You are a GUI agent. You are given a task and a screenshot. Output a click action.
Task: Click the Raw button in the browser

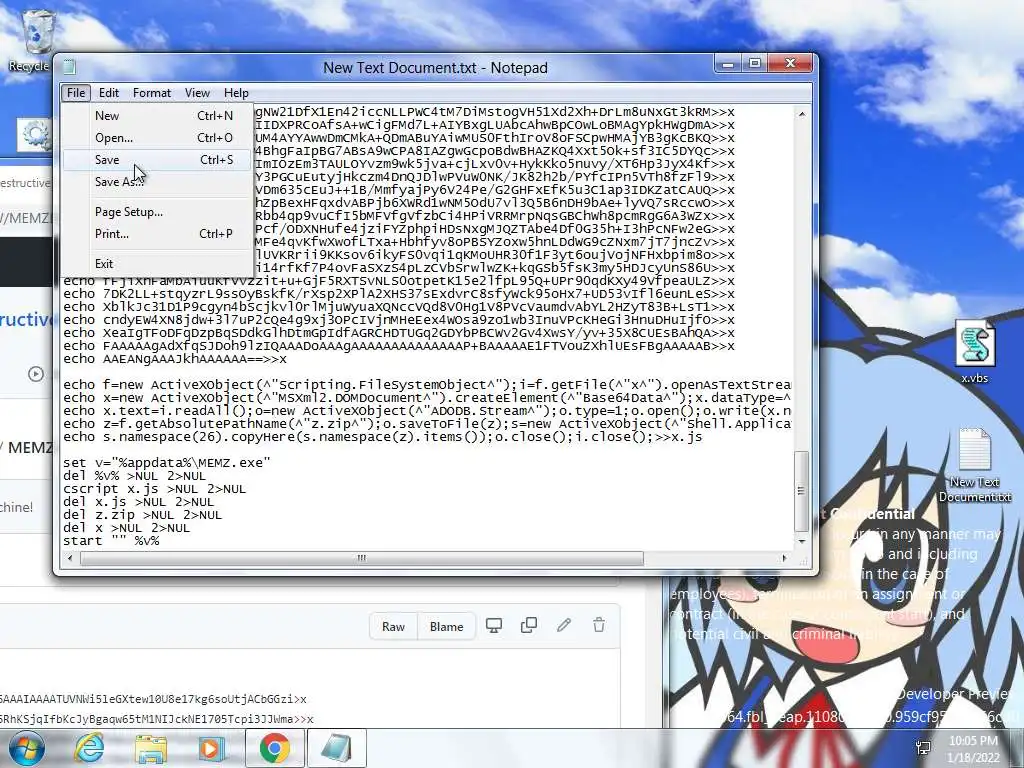coord(393,626)
